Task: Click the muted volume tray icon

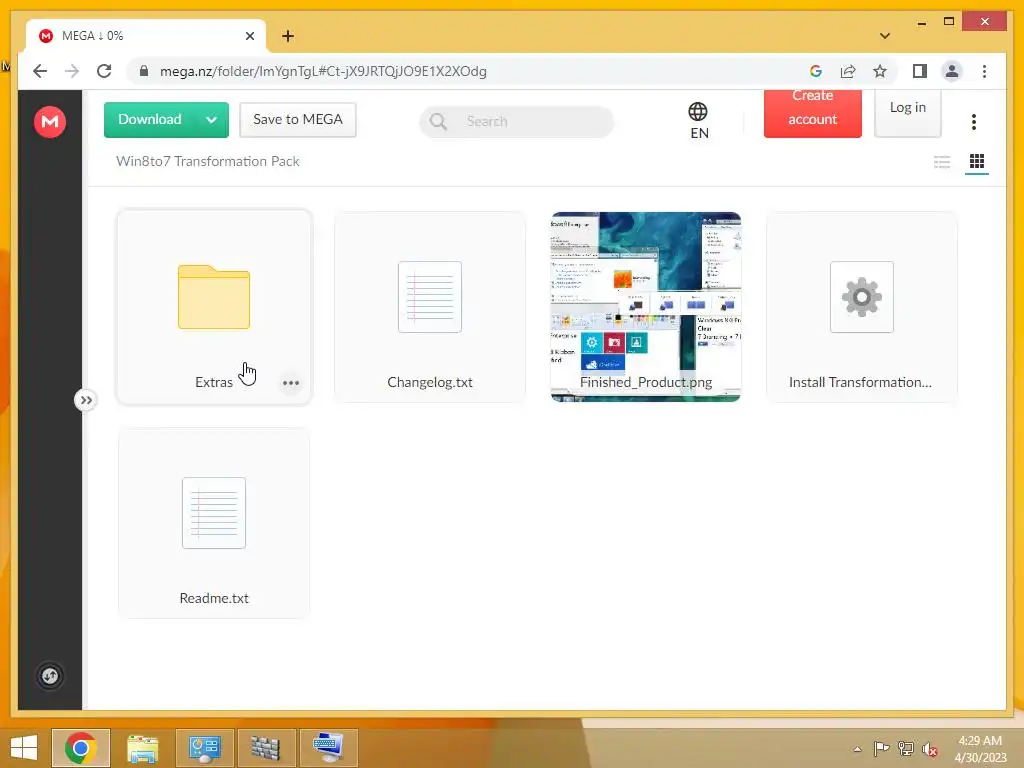Action: 930,749
